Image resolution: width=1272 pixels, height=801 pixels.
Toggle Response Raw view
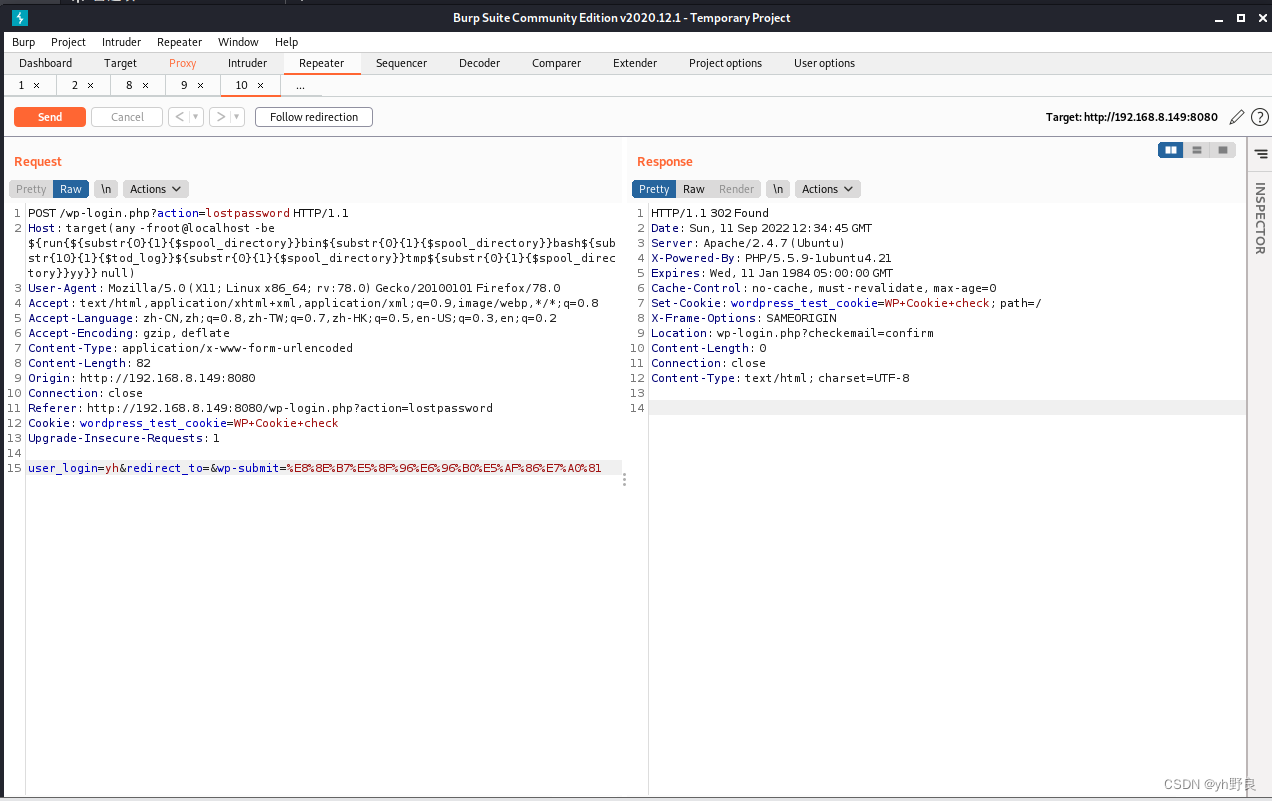point(694,189)
